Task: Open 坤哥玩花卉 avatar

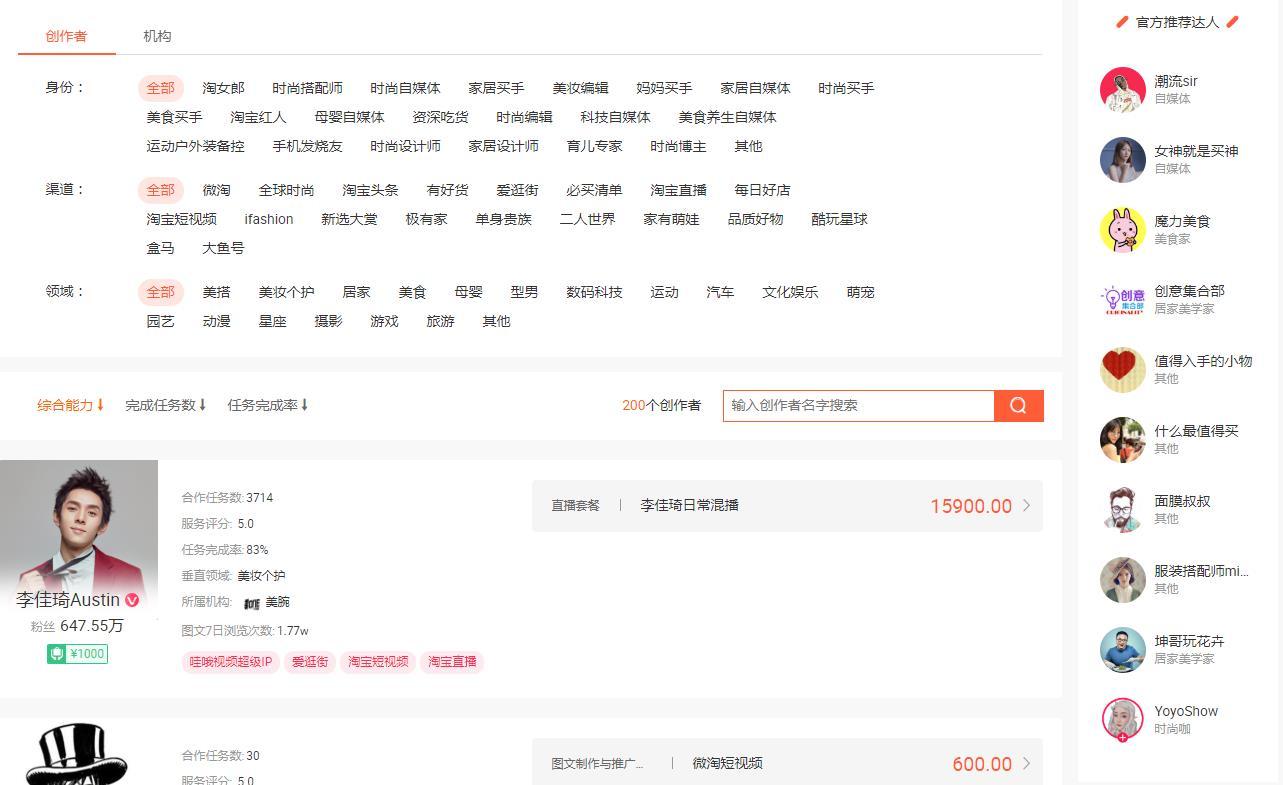Action: point(1122,650)
